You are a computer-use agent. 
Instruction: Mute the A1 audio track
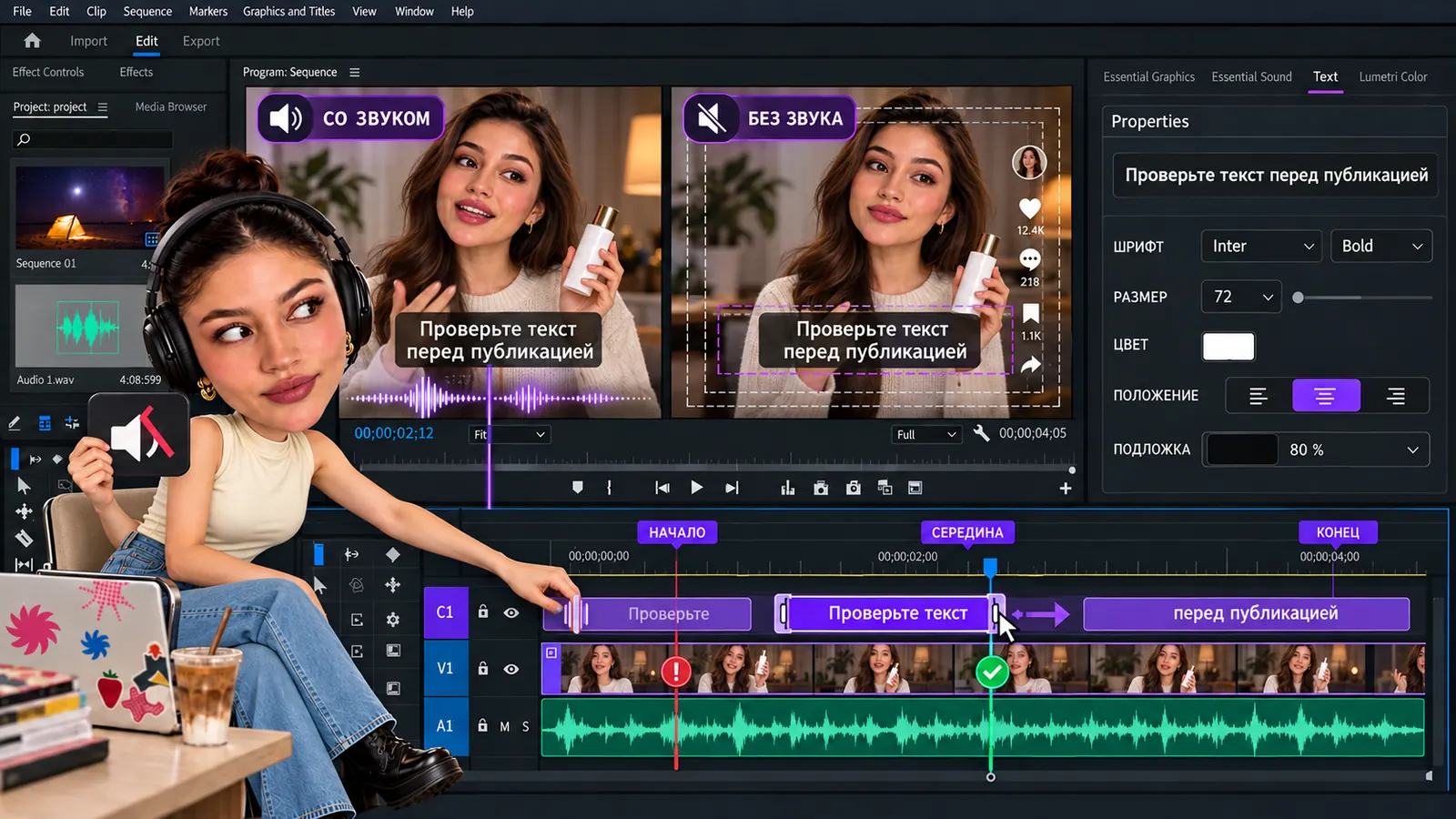tap(505, 726)
